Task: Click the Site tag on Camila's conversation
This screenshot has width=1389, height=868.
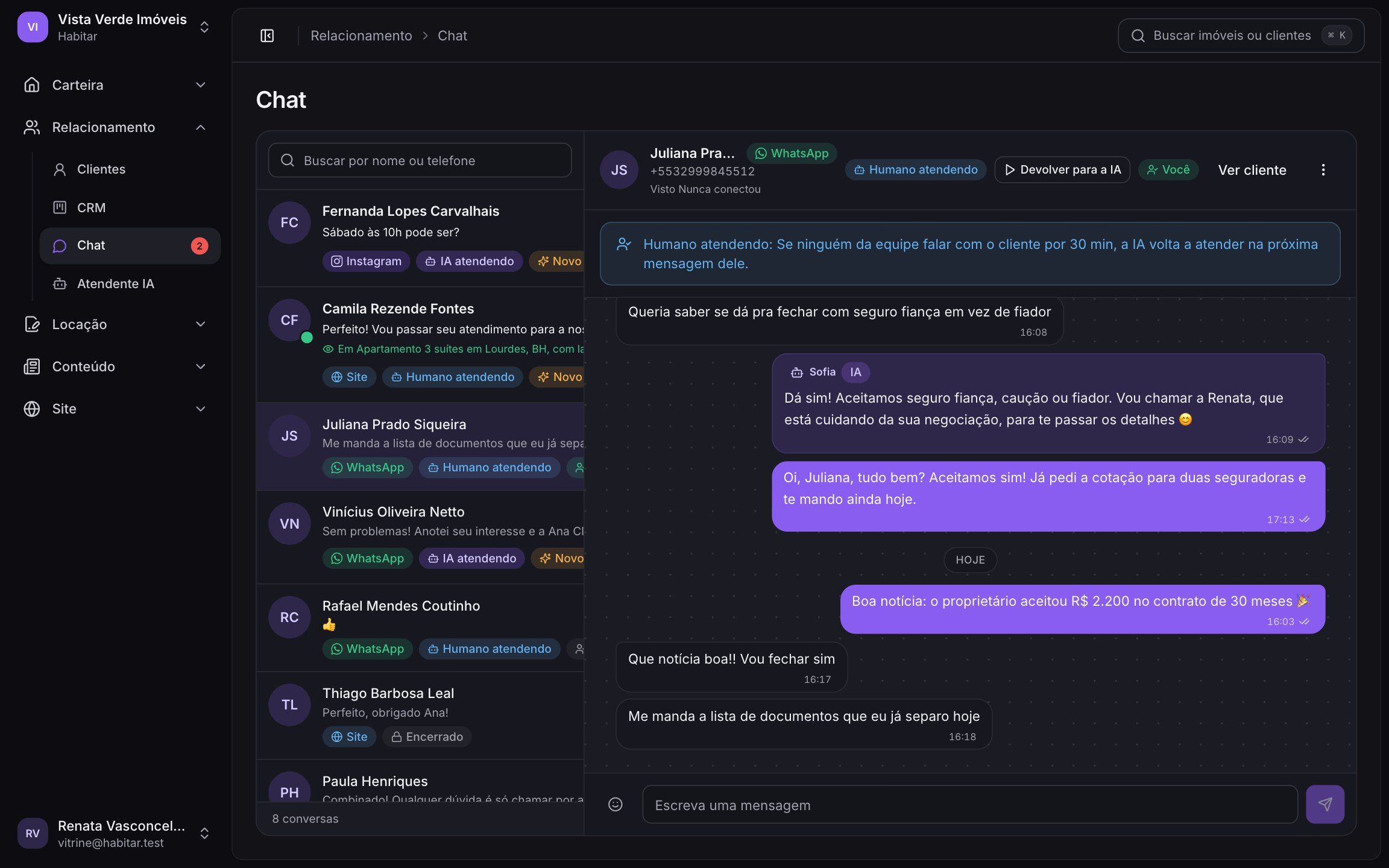Action: tap(349, 377)
